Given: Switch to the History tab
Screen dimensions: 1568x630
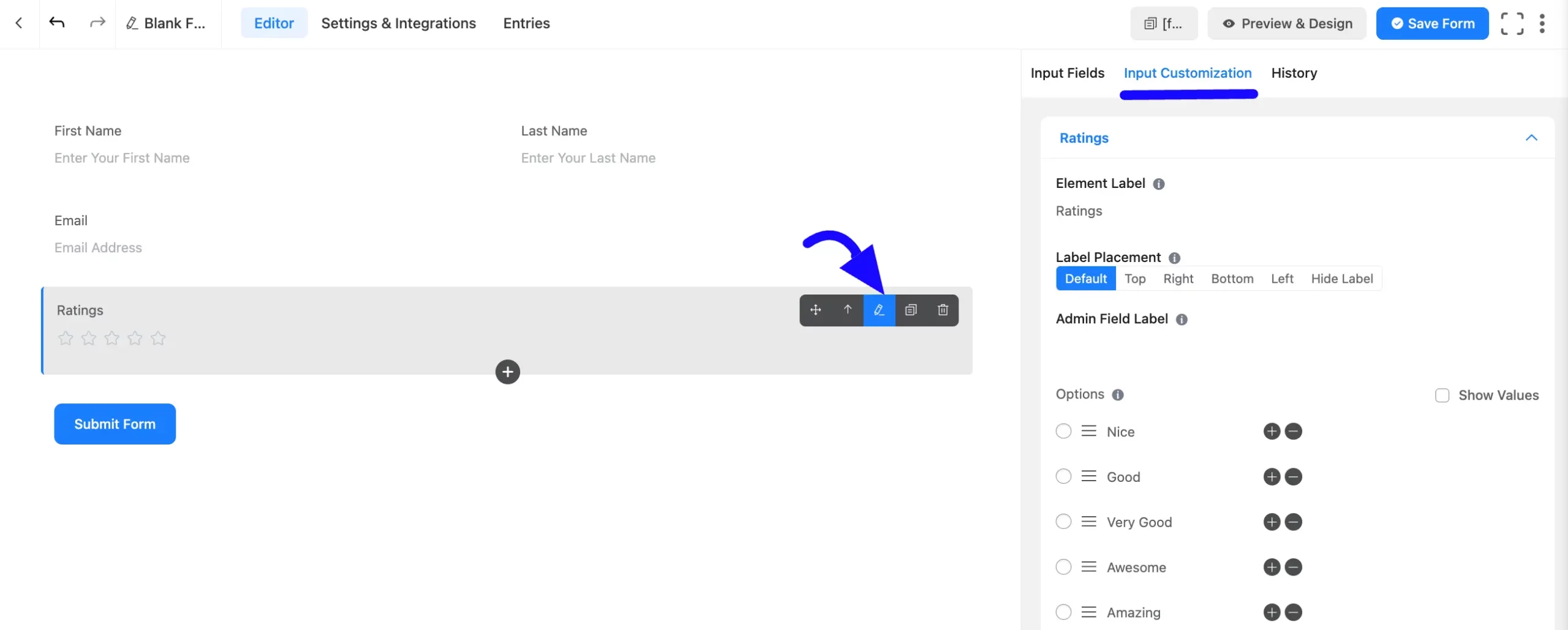Looking at the screenshot, I should tap(1294, 73).
